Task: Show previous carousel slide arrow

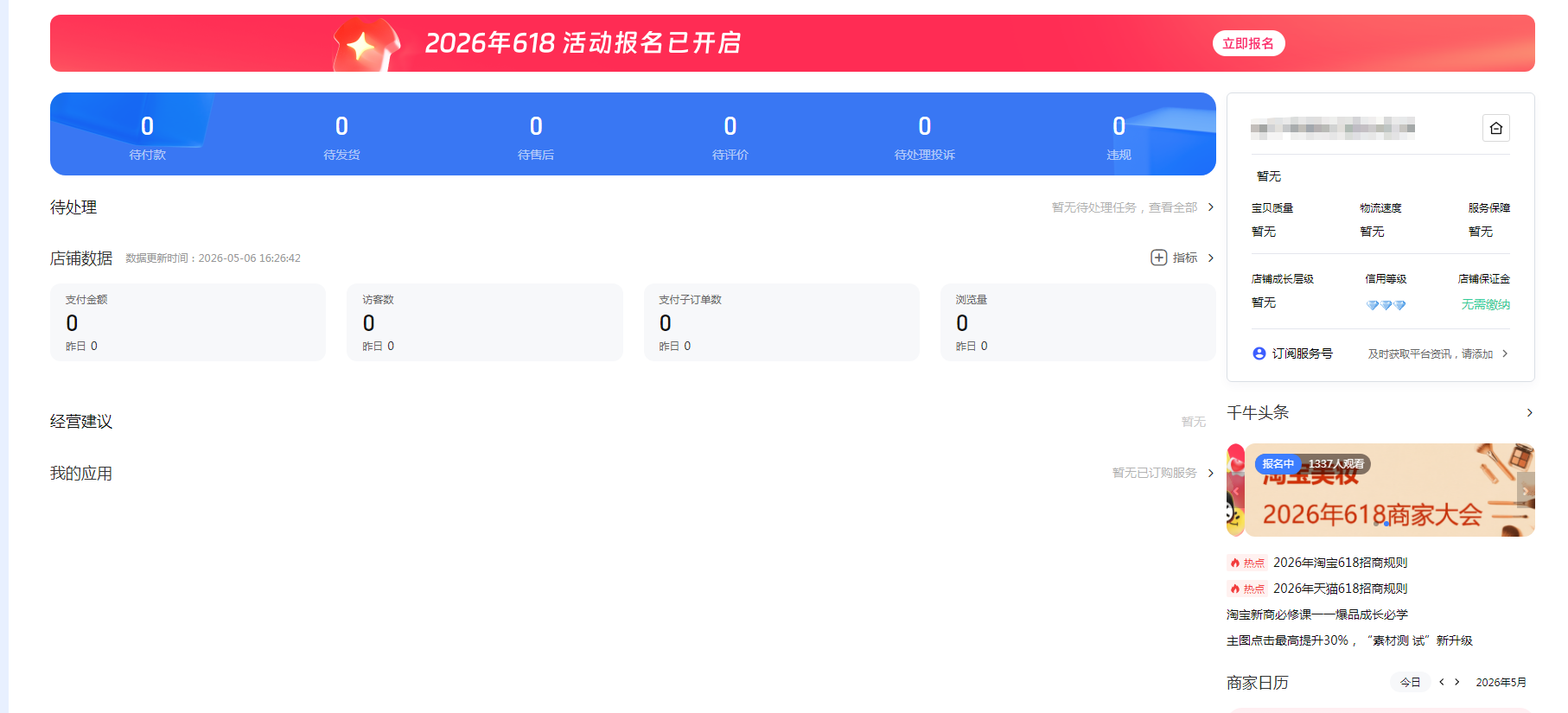Action: [1236, 490]
